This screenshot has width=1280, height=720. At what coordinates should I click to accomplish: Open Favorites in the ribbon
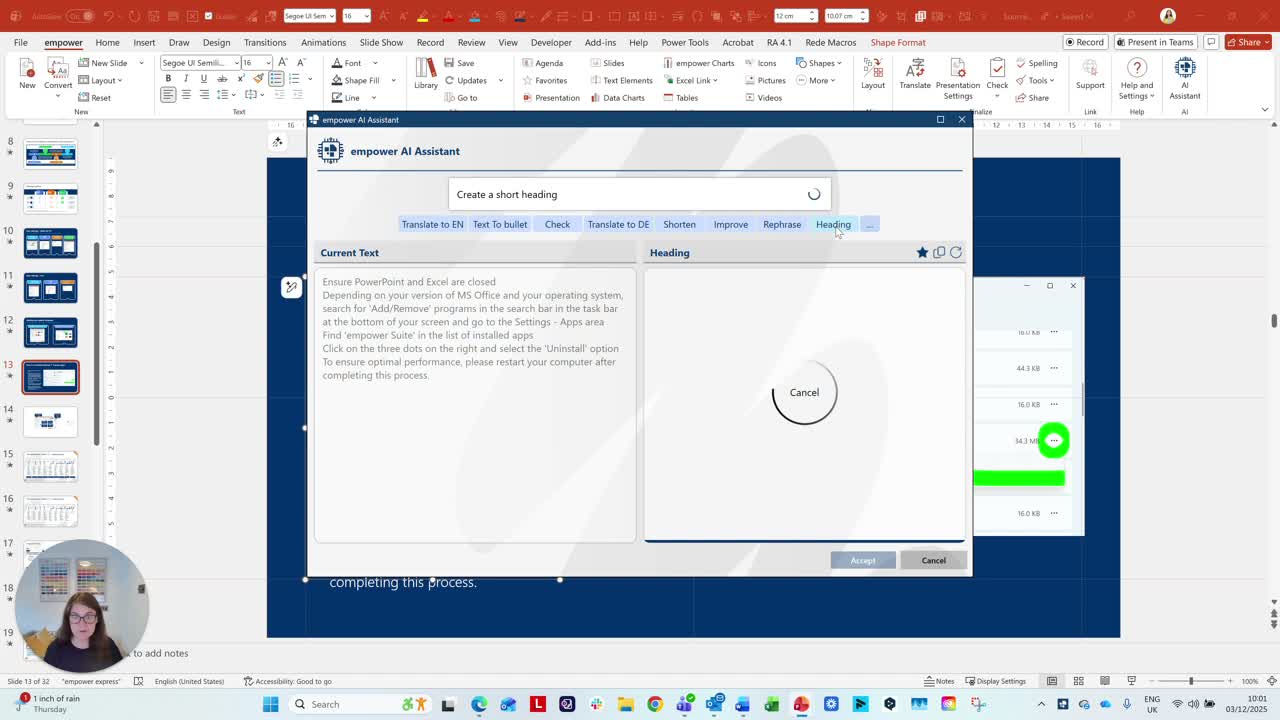tap(543, 80)
